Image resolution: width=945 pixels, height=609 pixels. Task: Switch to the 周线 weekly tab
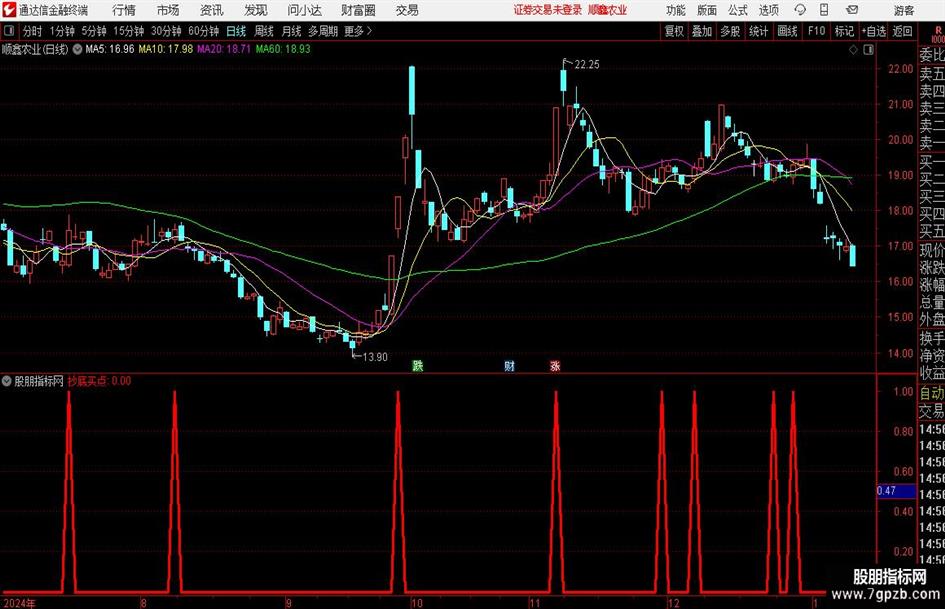pyautogui.click(x=264, y=31)
